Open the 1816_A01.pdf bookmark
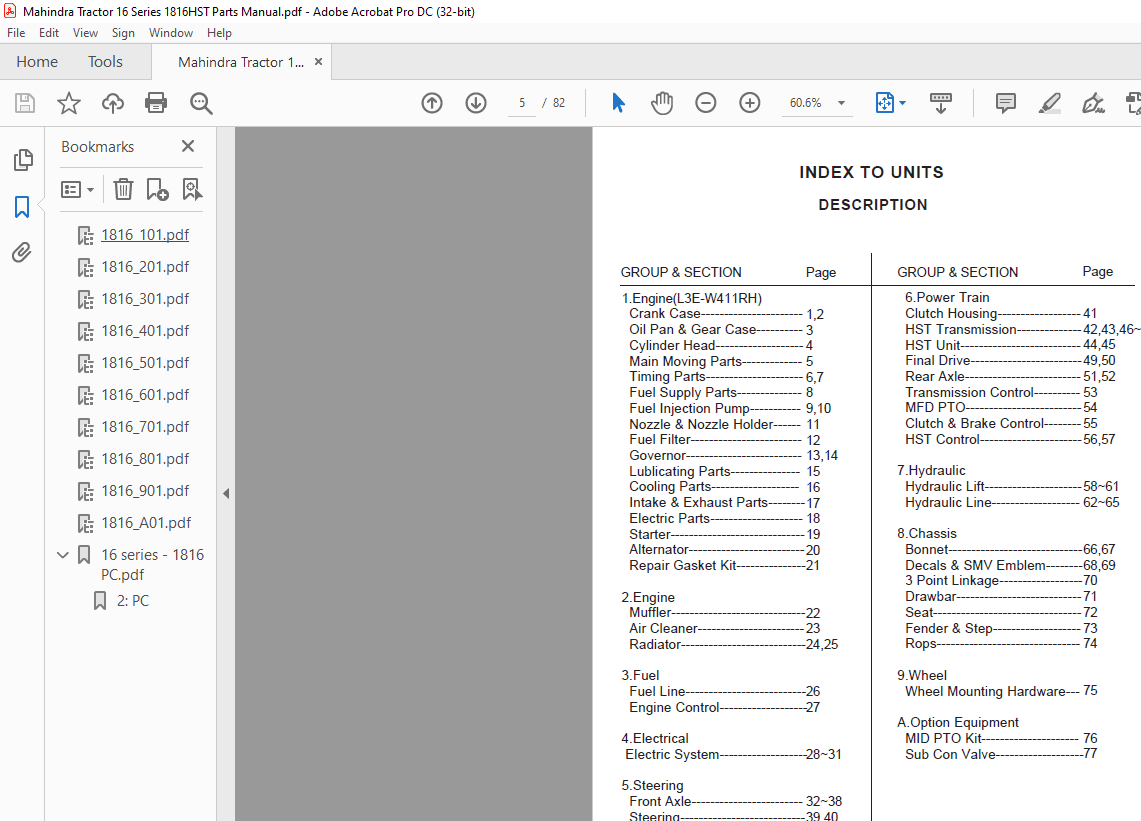 pyautogui.click(x=146, y=523)
